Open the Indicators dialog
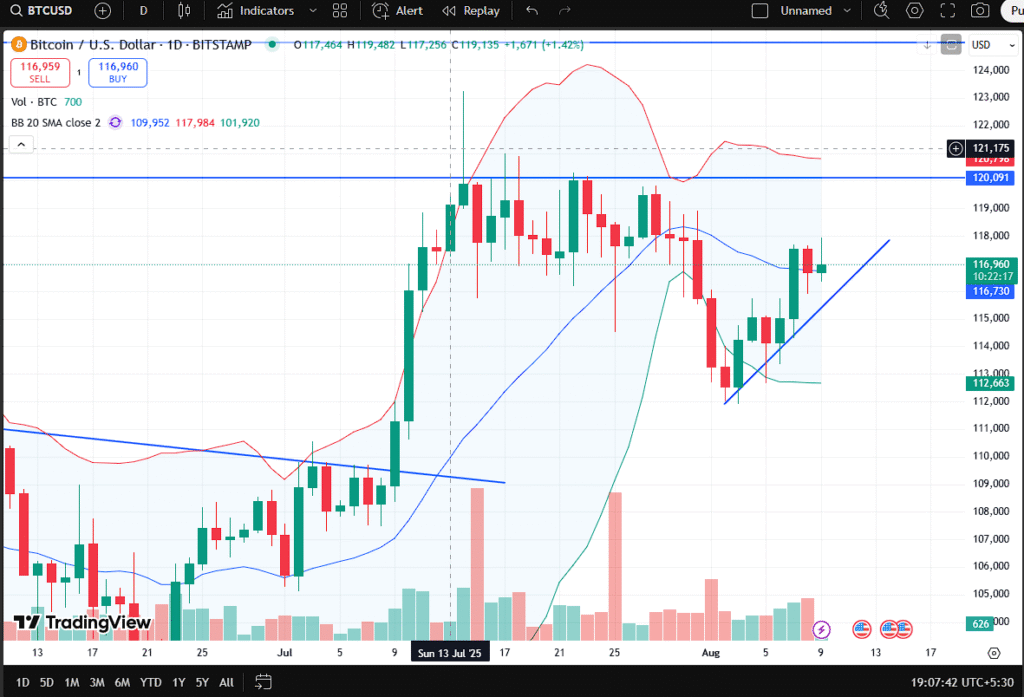This screenshot has height=697, width=1024. [x=255, y=10]
